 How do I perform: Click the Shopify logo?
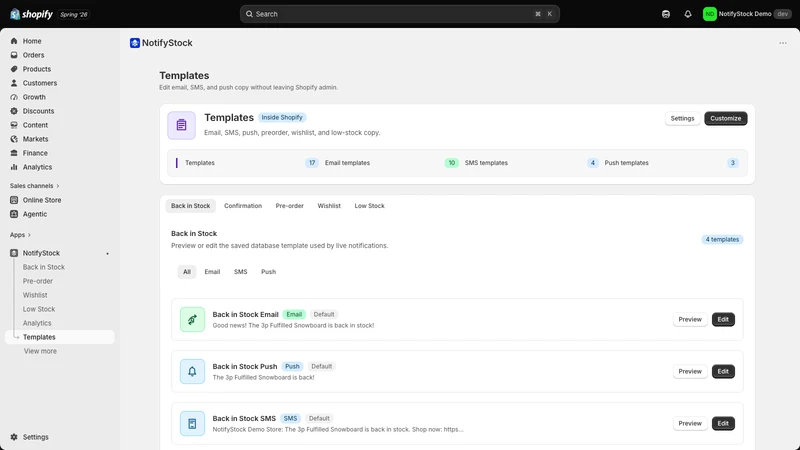point(31,14)
